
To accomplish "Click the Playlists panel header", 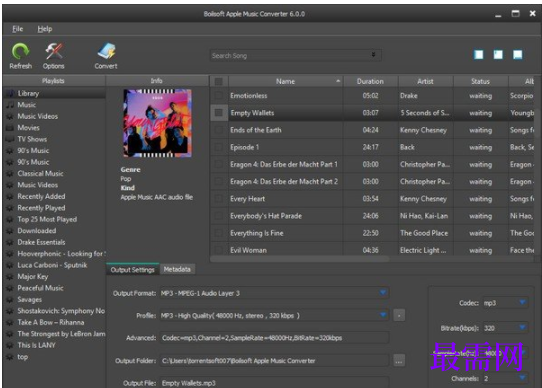I will tap(53, 81).
